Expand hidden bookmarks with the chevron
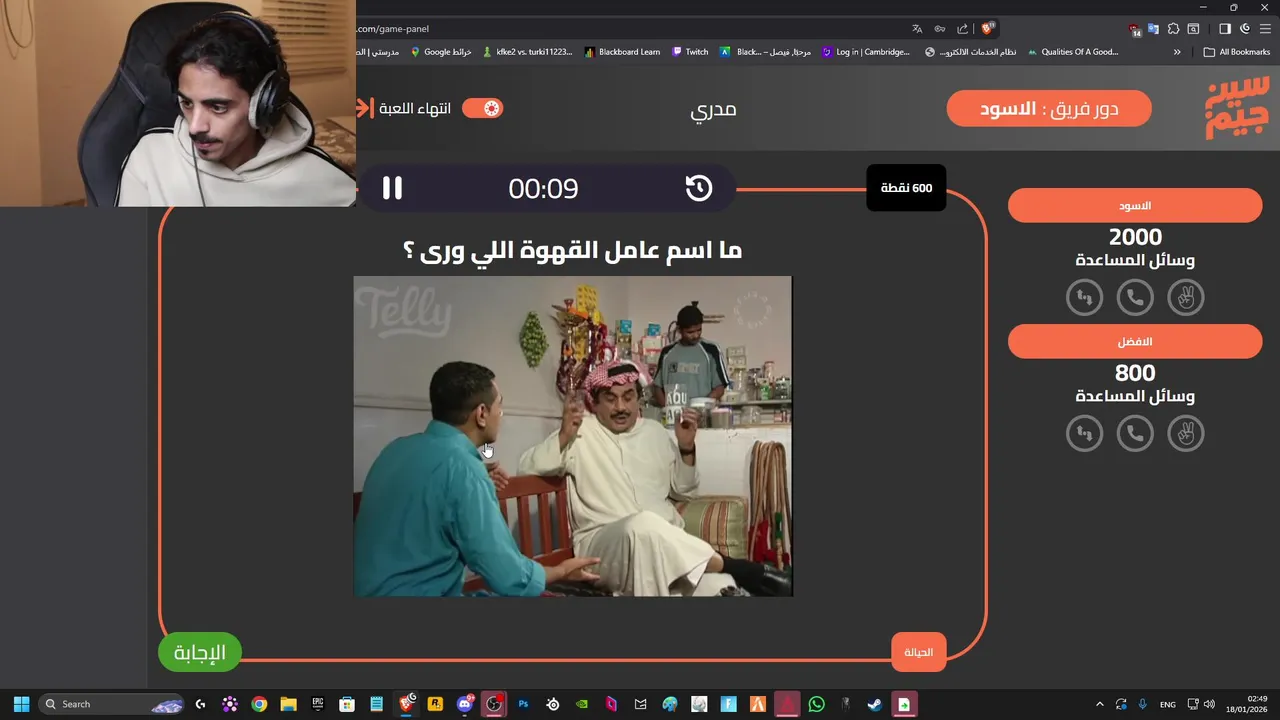Screen dimensions: 1280x720 click(1177, 52)
